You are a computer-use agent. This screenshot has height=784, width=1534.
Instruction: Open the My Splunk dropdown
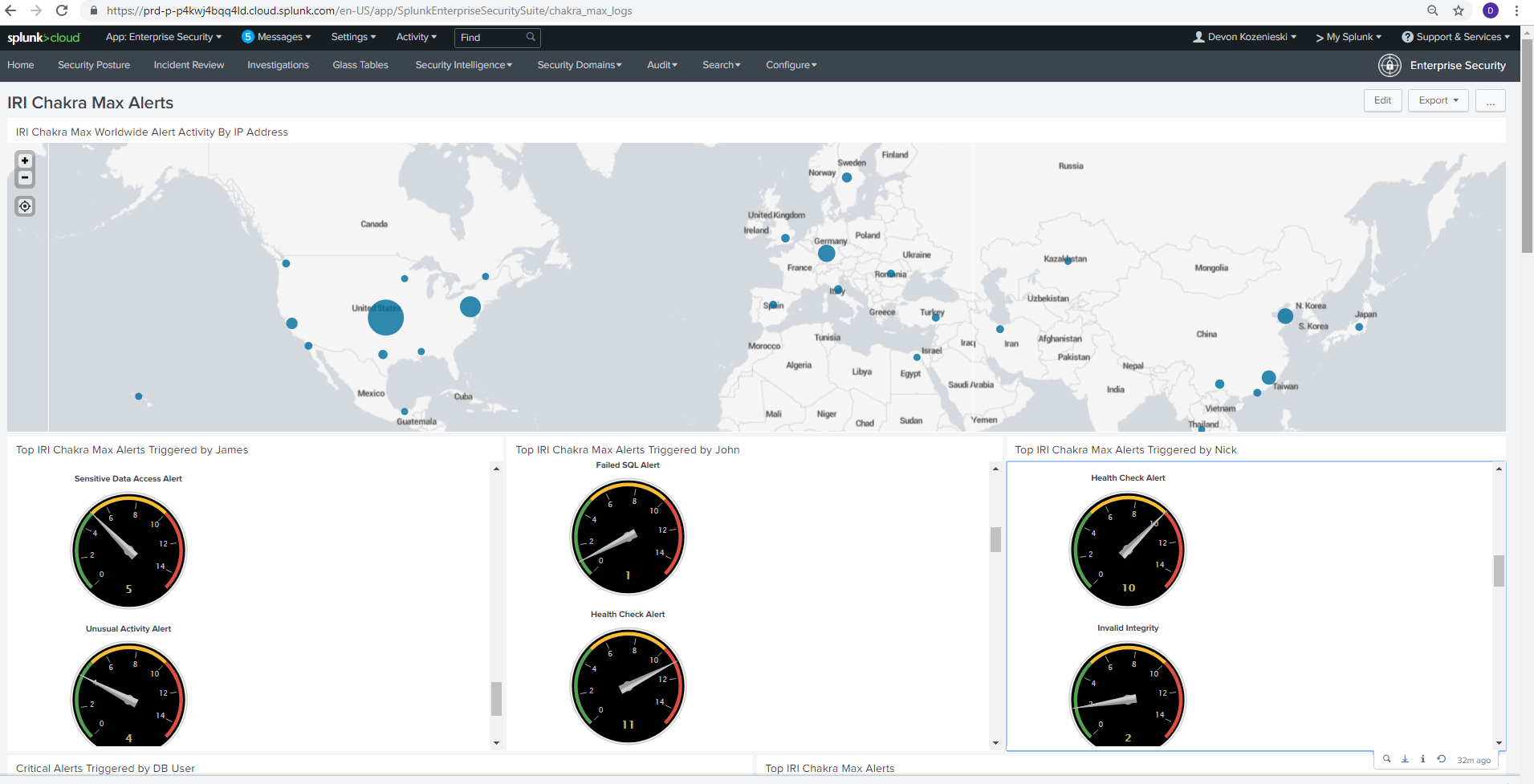pos(1349,37)
